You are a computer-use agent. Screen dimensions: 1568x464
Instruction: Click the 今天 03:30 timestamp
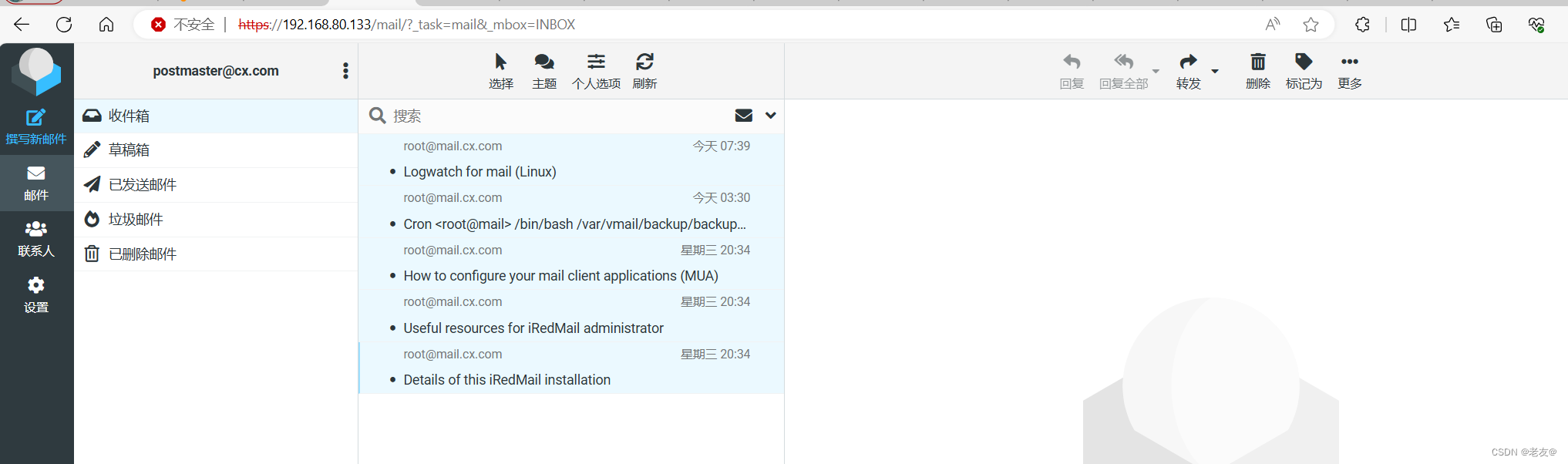(722, 197)
